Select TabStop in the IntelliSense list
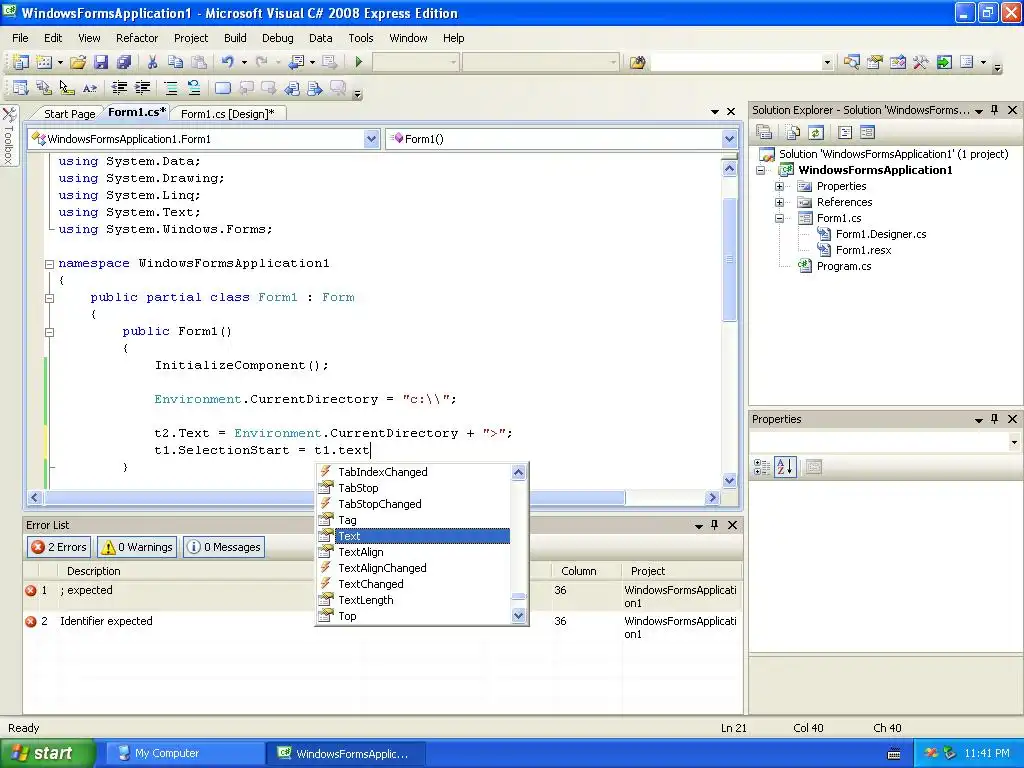 click(358, 488)
